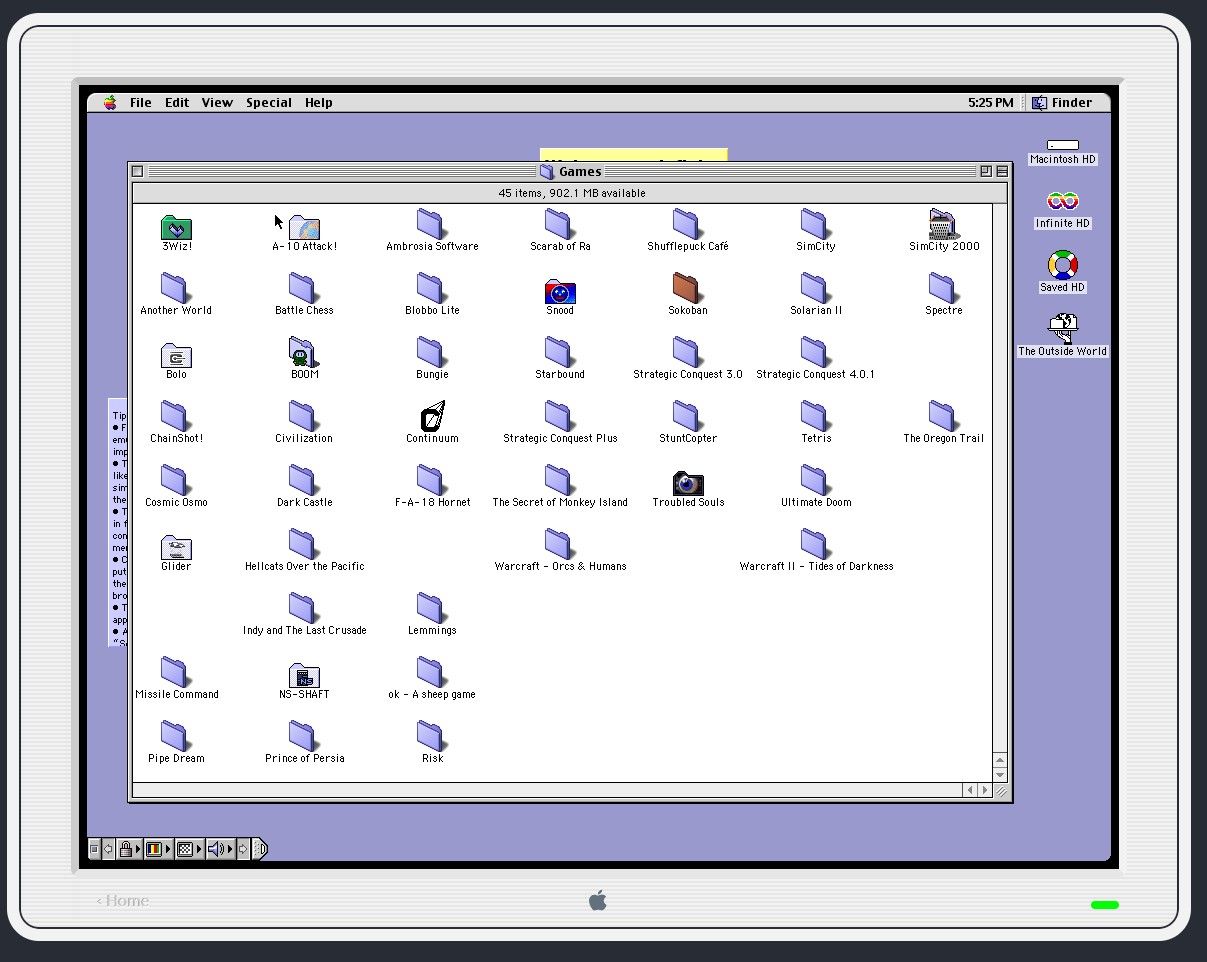Click the Tips note window behind Games

118,522
